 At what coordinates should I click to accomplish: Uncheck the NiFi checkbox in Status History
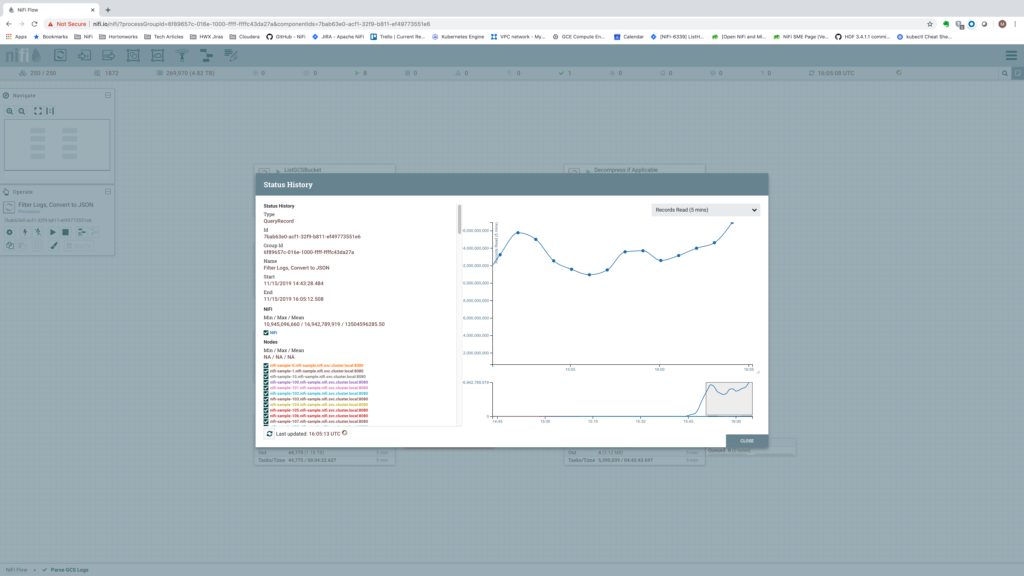(265, 332)
